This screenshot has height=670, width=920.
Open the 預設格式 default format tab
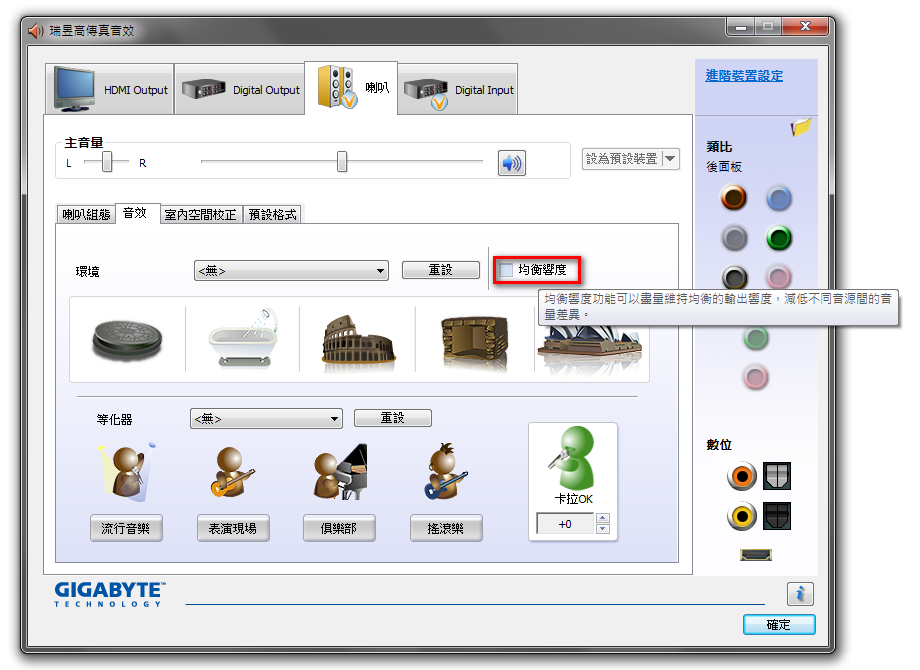coord(272,215)
